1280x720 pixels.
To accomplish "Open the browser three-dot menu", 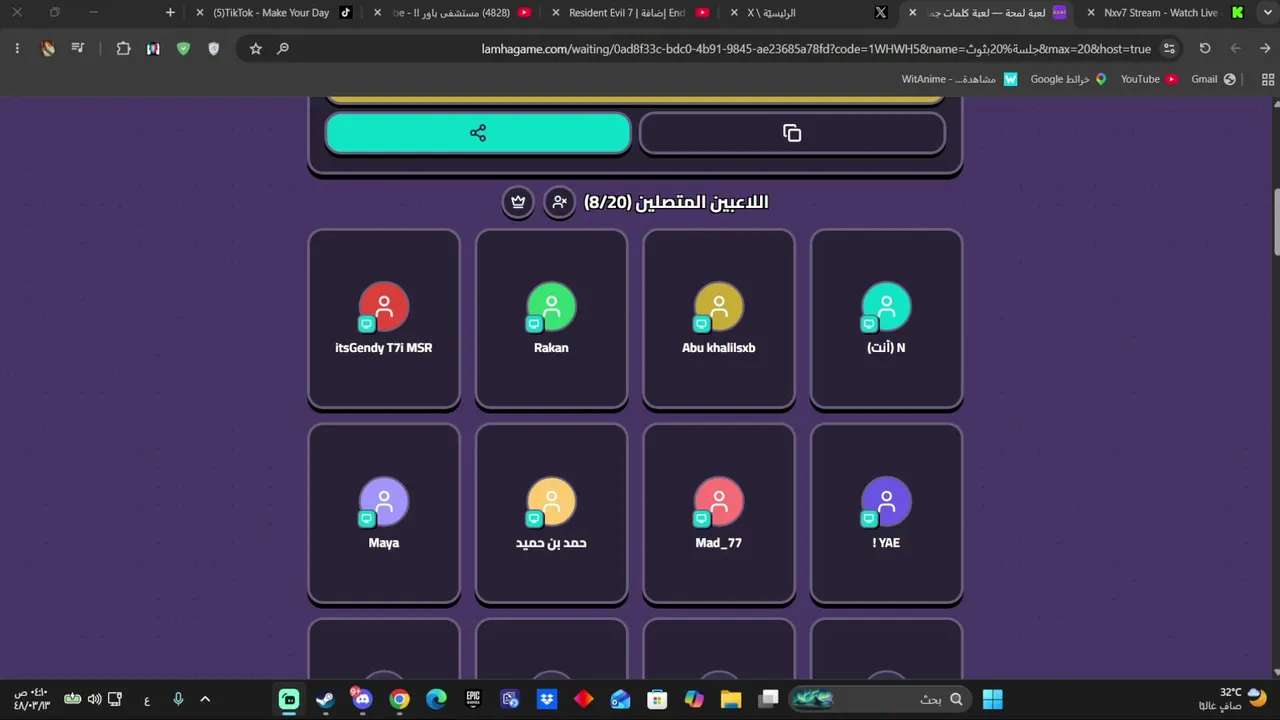I will 17,48.
